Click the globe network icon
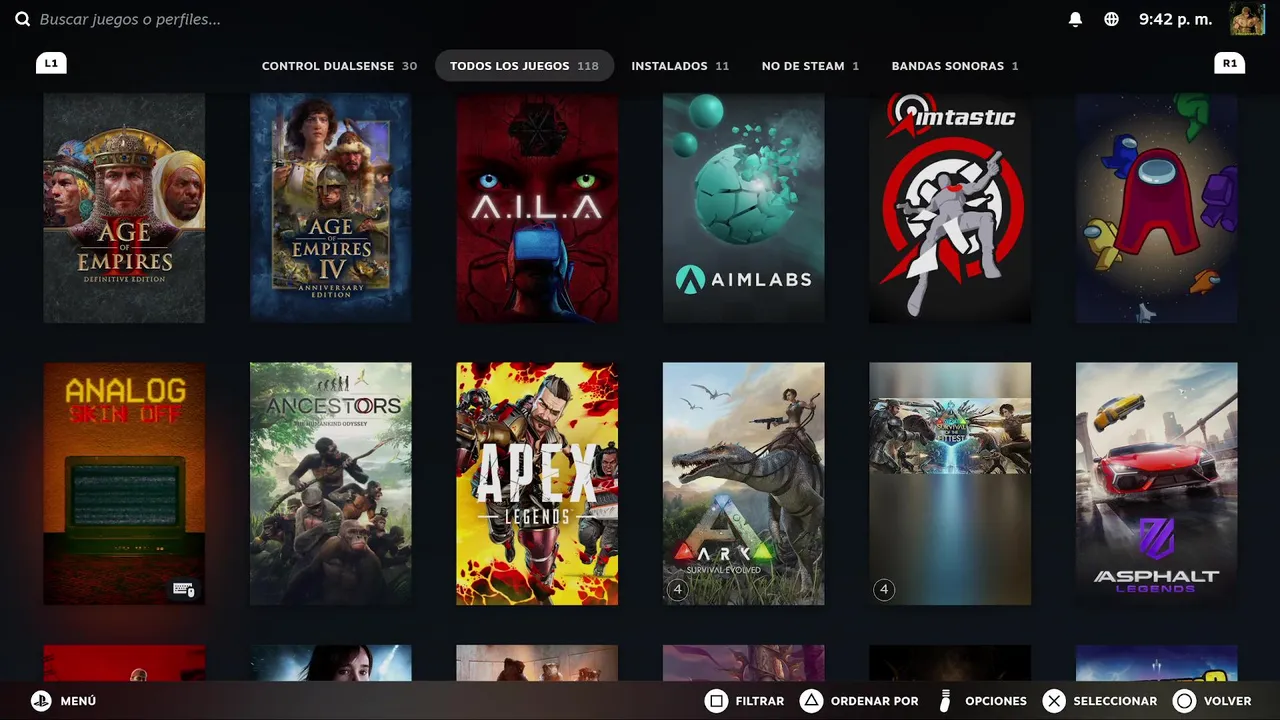 pos(1111,19)
